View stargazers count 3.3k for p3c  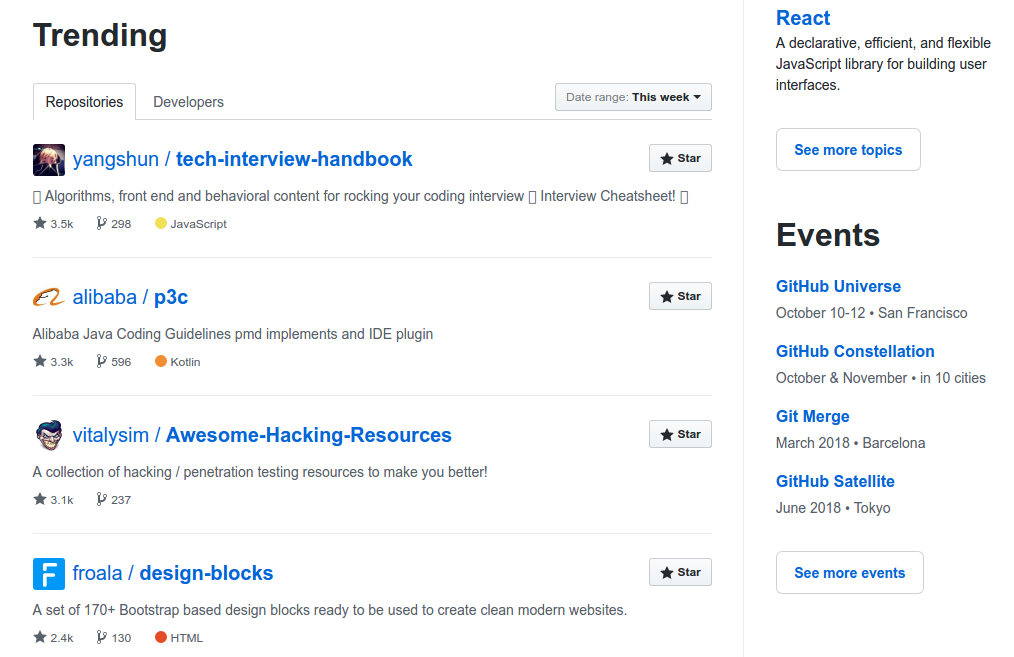(x=53, y=361)
